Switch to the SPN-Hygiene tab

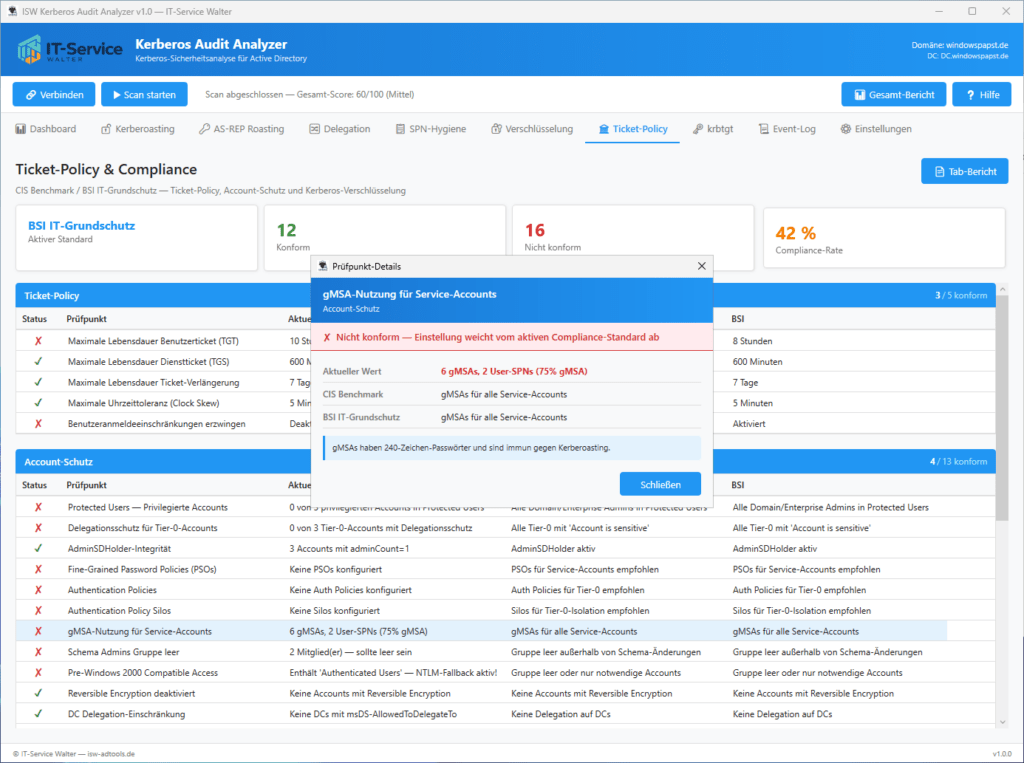430,129
